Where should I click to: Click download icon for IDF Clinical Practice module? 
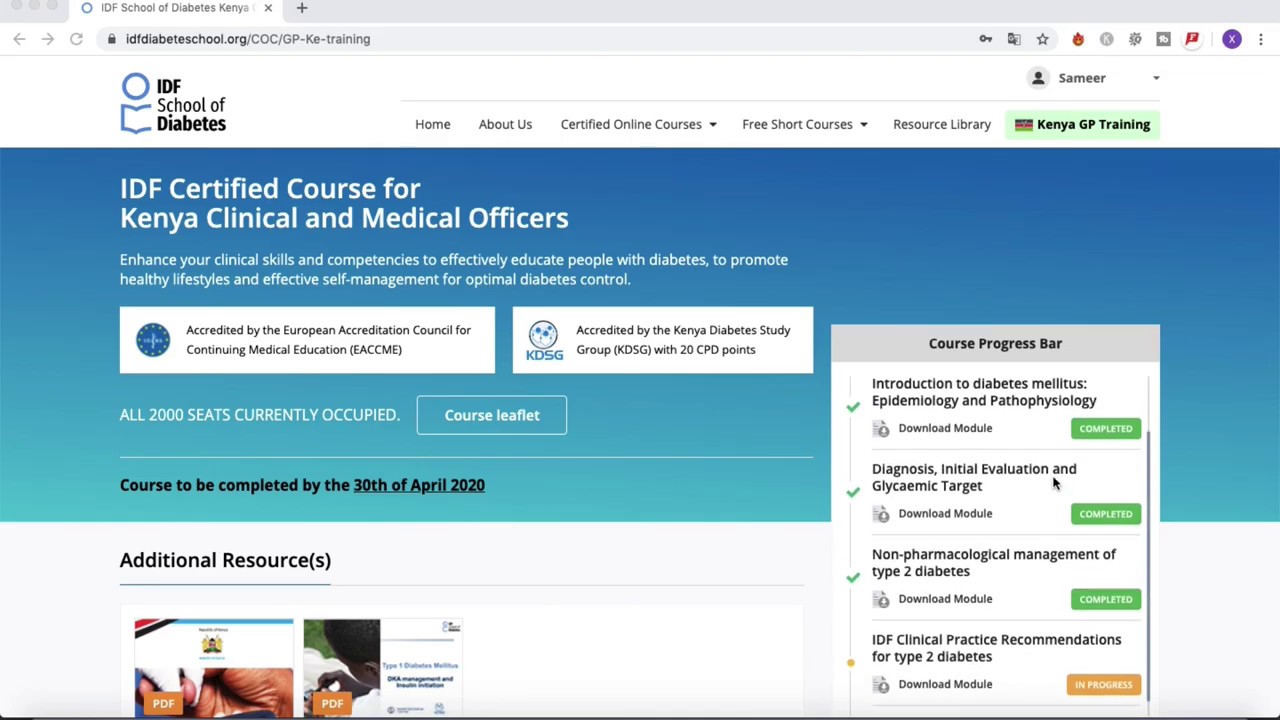881,684
